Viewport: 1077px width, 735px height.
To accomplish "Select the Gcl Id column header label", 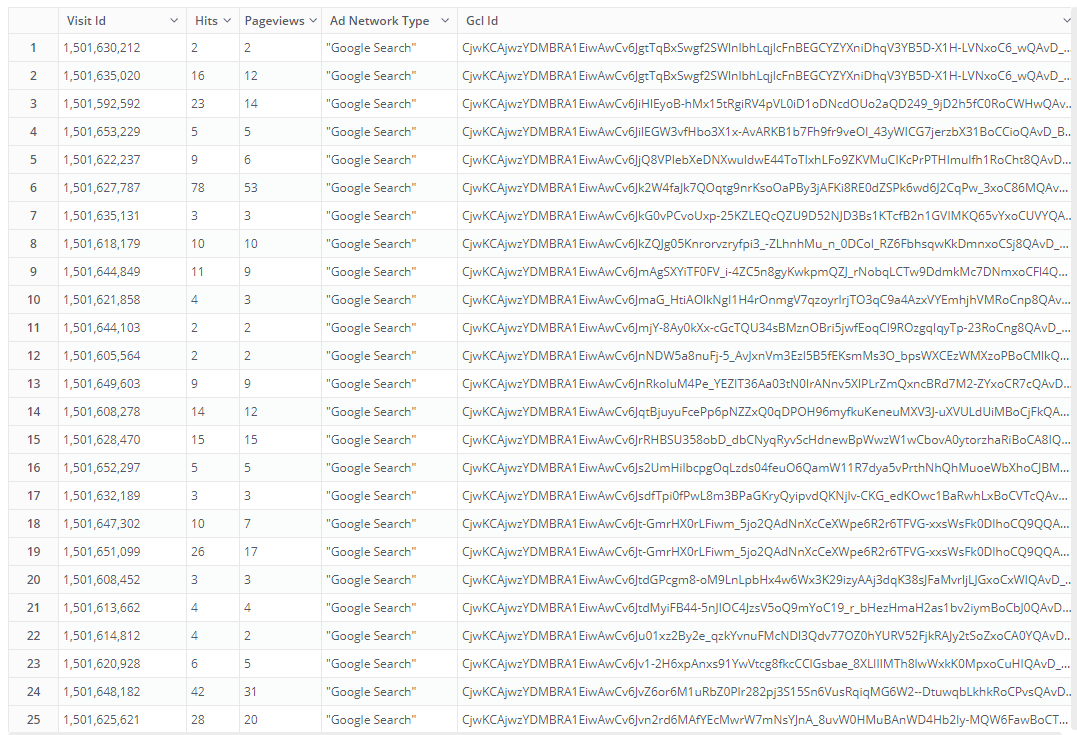I will click(x=482, y=21).
